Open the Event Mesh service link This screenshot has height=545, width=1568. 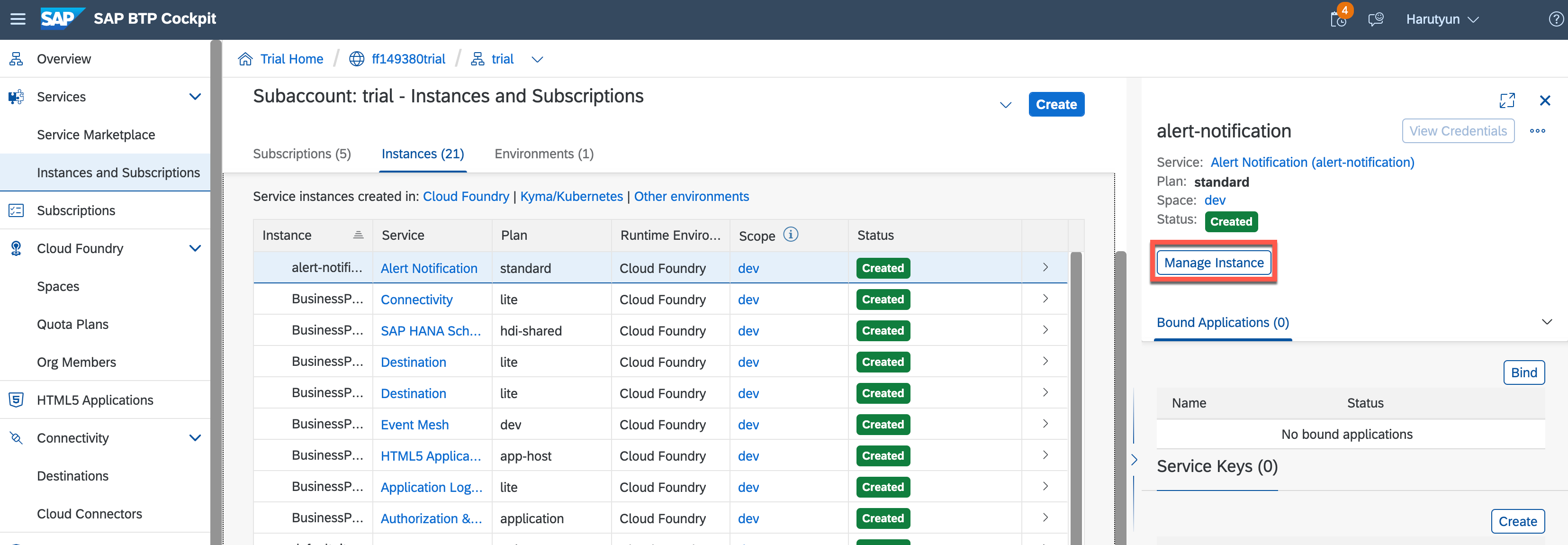point(415,425)
